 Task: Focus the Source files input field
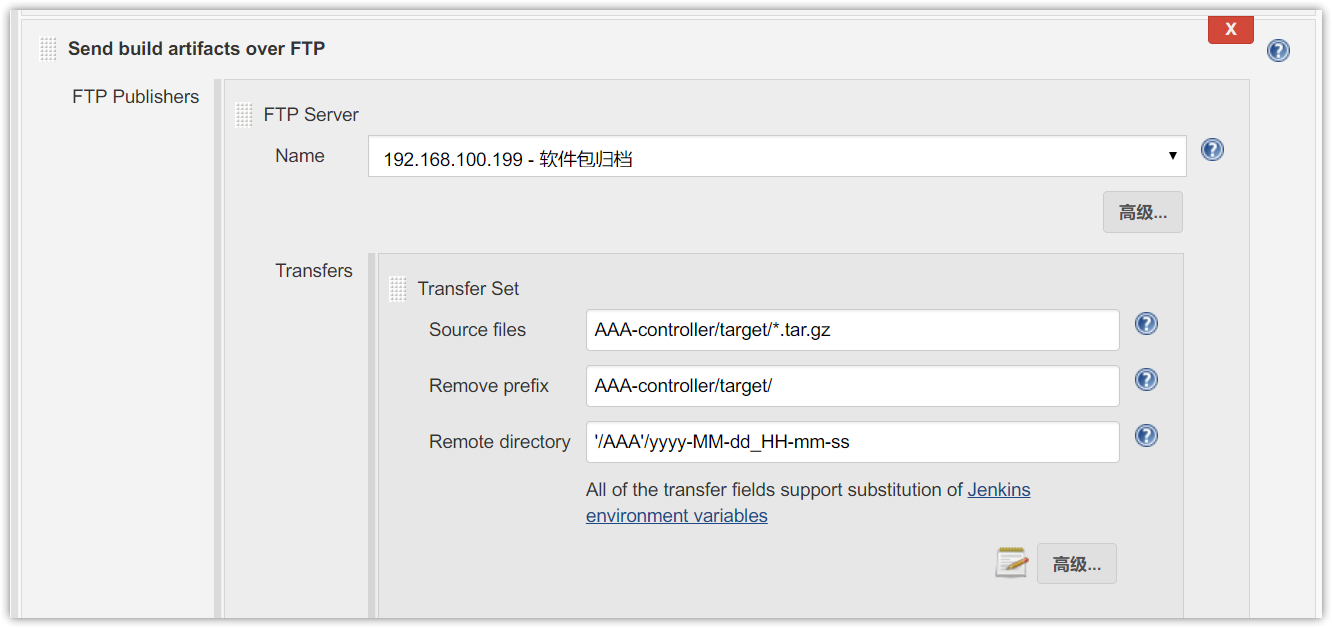(852, 330)
